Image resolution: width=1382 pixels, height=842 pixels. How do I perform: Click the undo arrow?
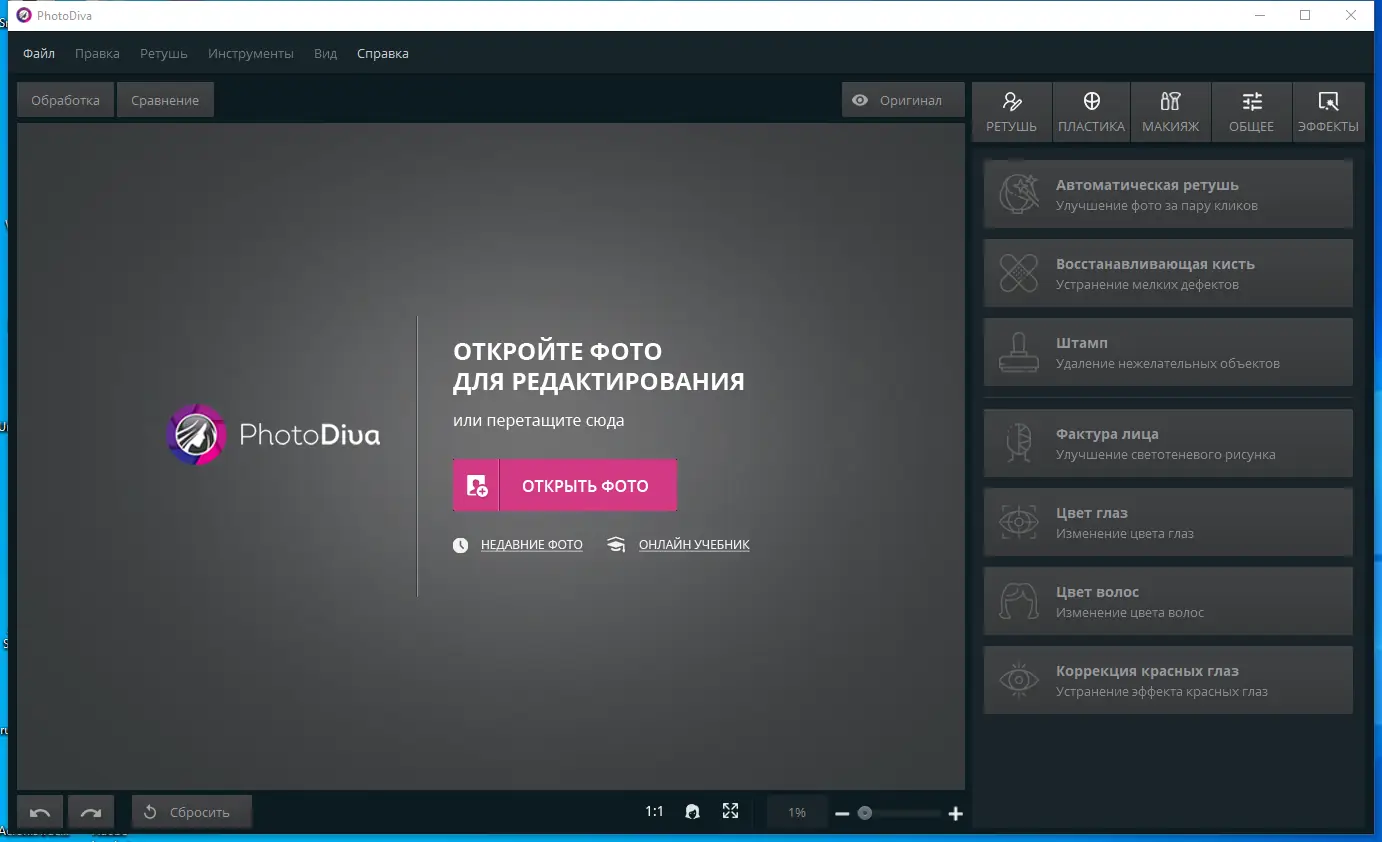point(39,811)
